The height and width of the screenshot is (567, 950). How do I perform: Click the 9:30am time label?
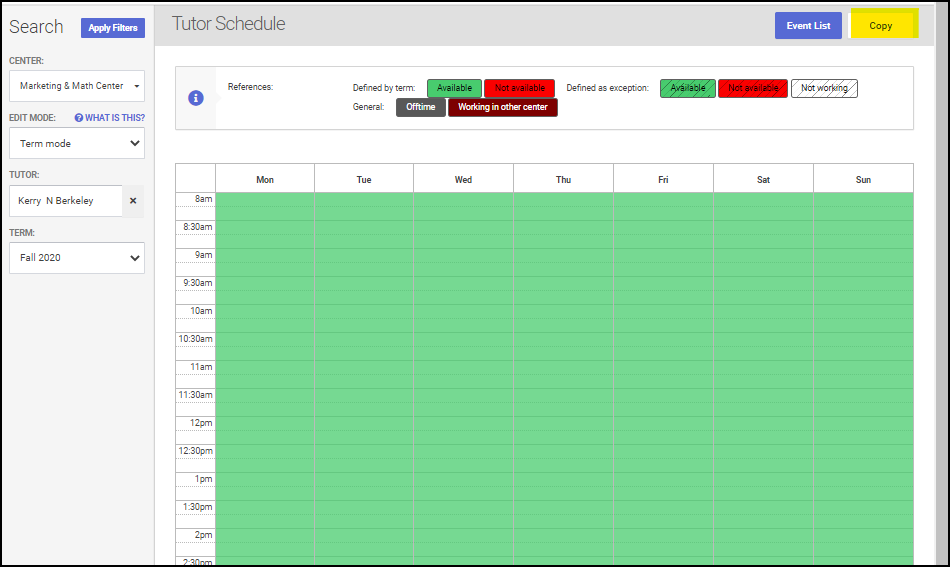coord(198,282)
